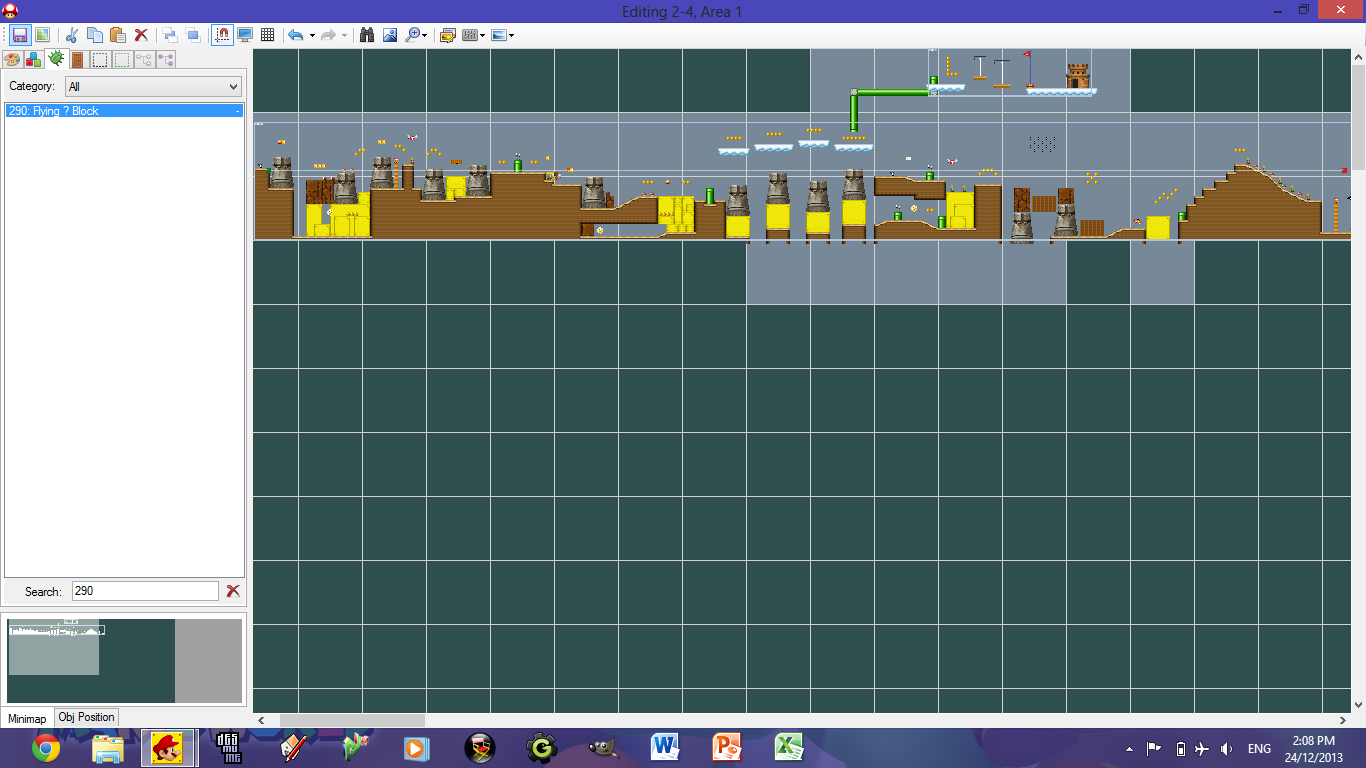Click the horizontal scrollbar right arrow
Screen dimensions: 1366x768
1342,720
